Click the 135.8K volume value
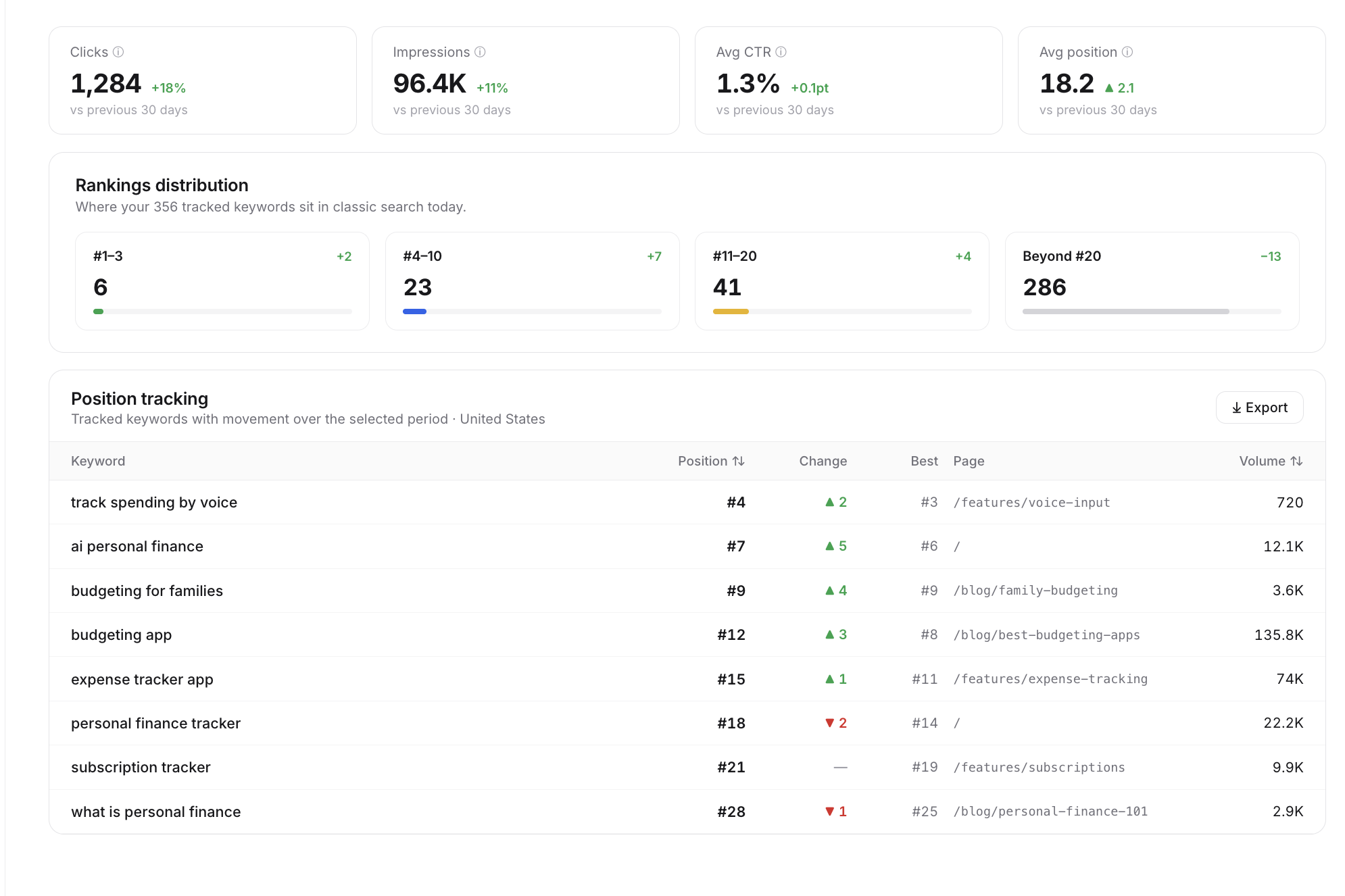 (1279, 634)
